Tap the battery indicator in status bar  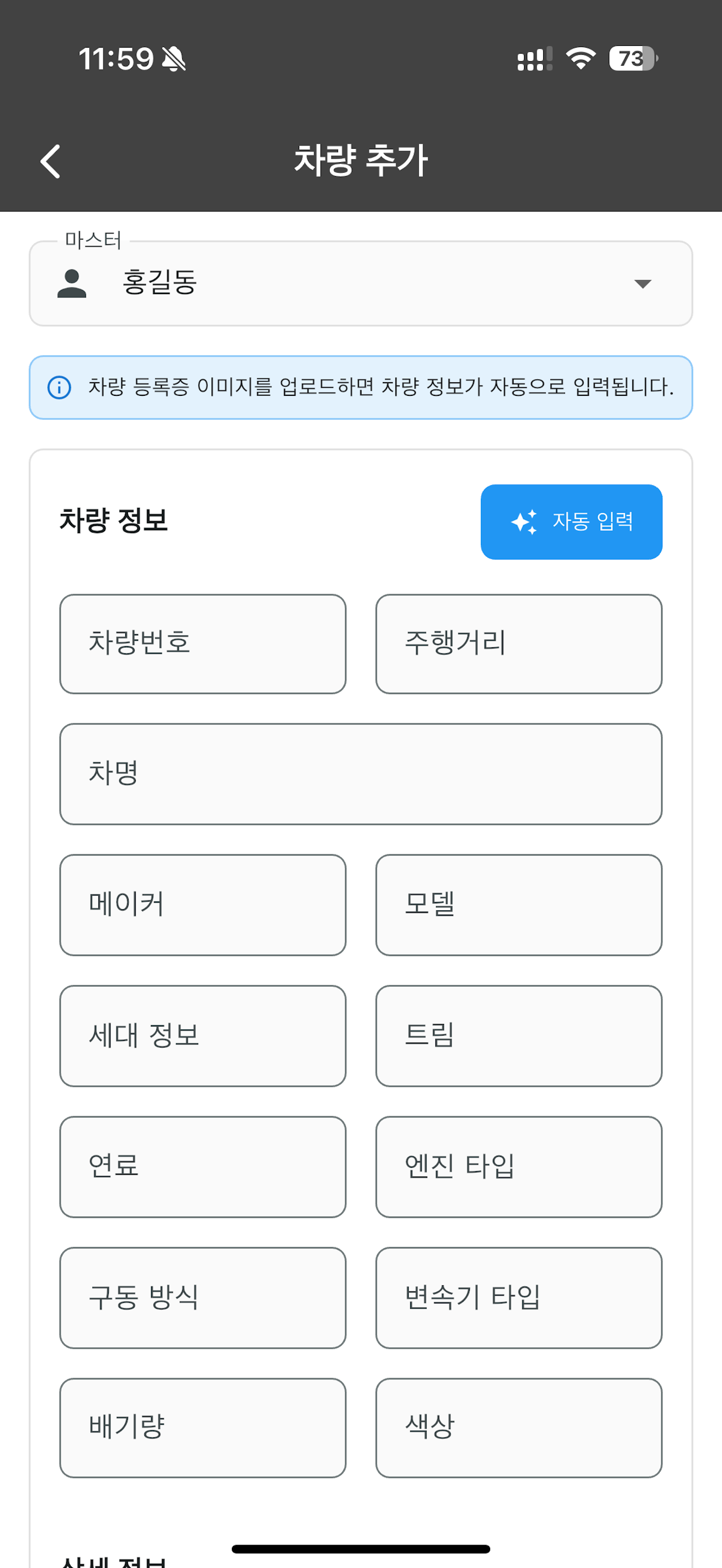[633, 58]
